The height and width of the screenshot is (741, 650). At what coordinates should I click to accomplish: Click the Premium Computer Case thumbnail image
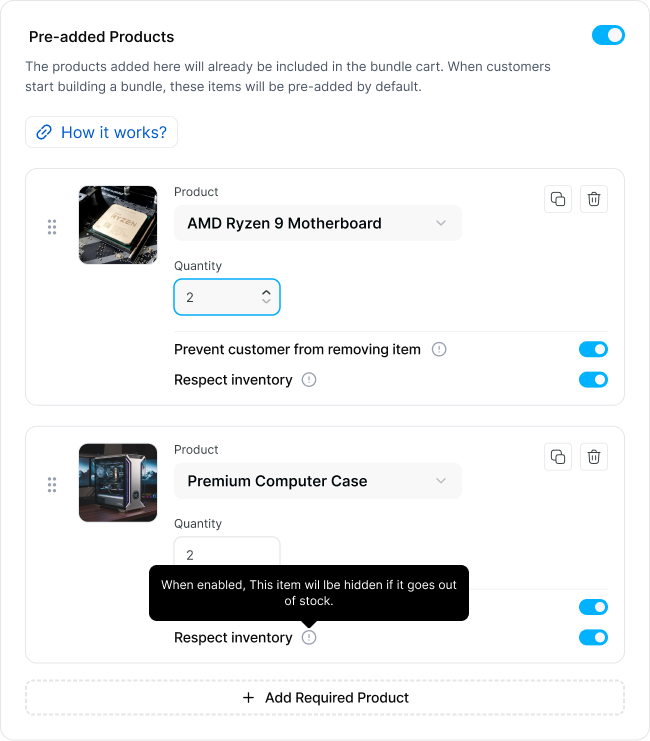point(118,483)
